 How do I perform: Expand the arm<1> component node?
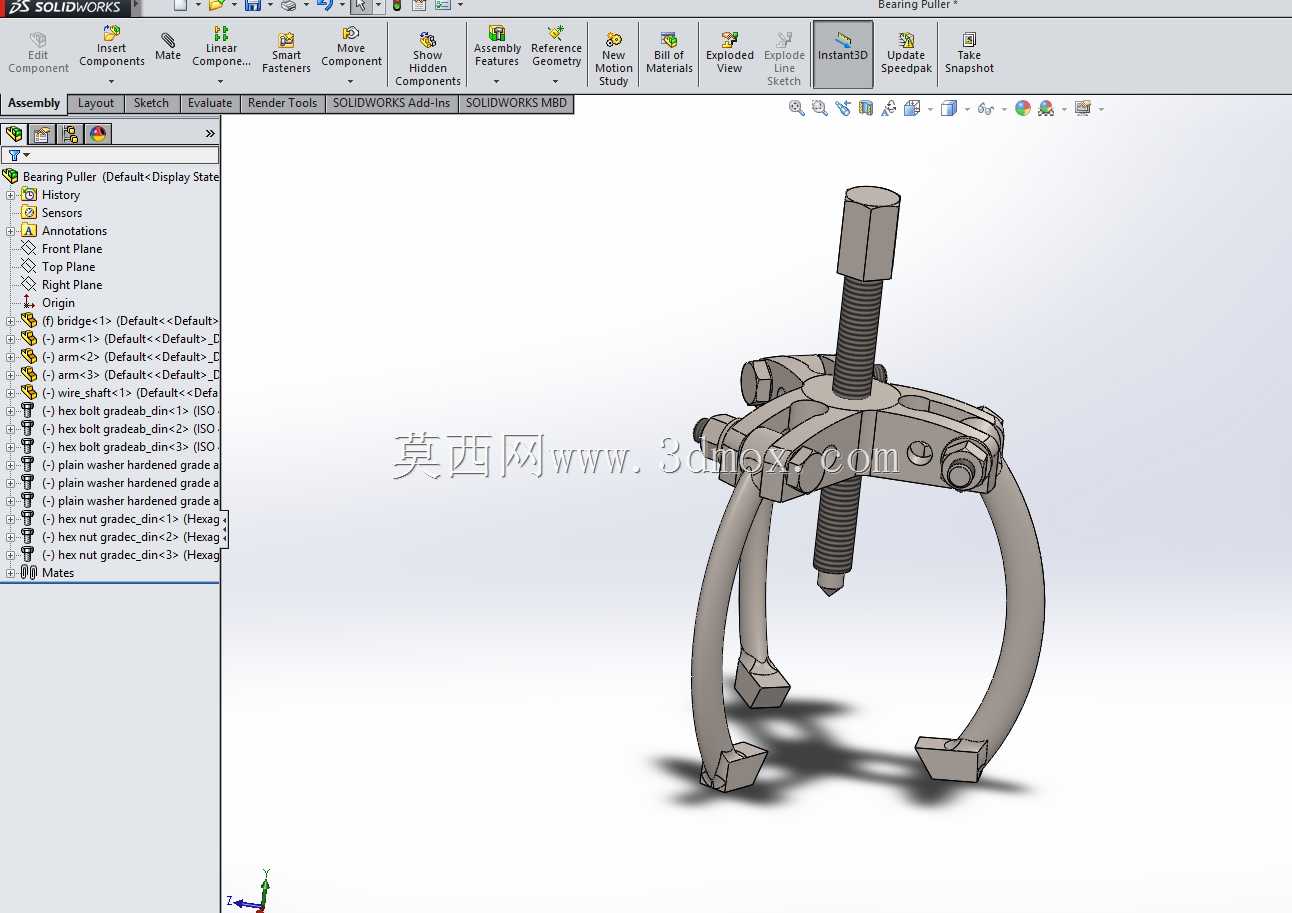click(11, 339)
